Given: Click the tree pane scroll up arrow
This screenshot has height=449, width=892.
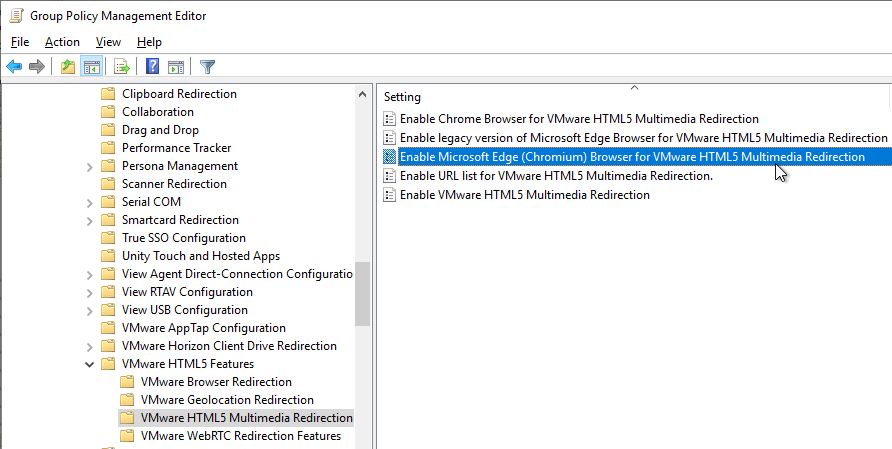Looking at the screenshot, I should [362, 94].
